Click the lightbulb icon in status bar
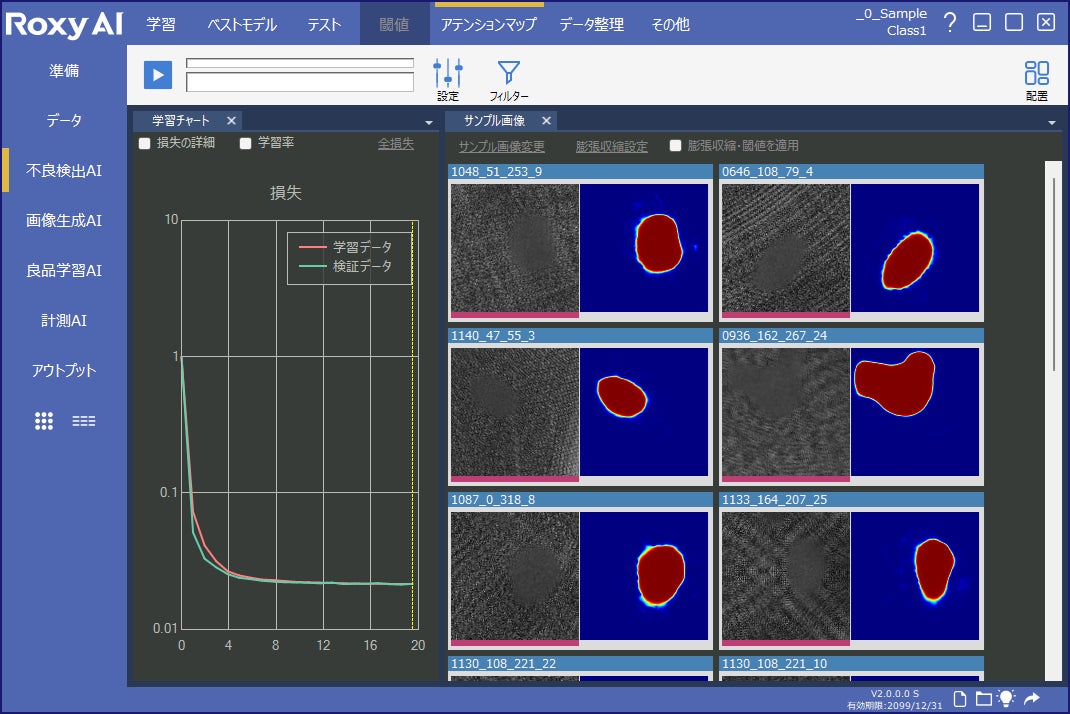 [1007, 698]
